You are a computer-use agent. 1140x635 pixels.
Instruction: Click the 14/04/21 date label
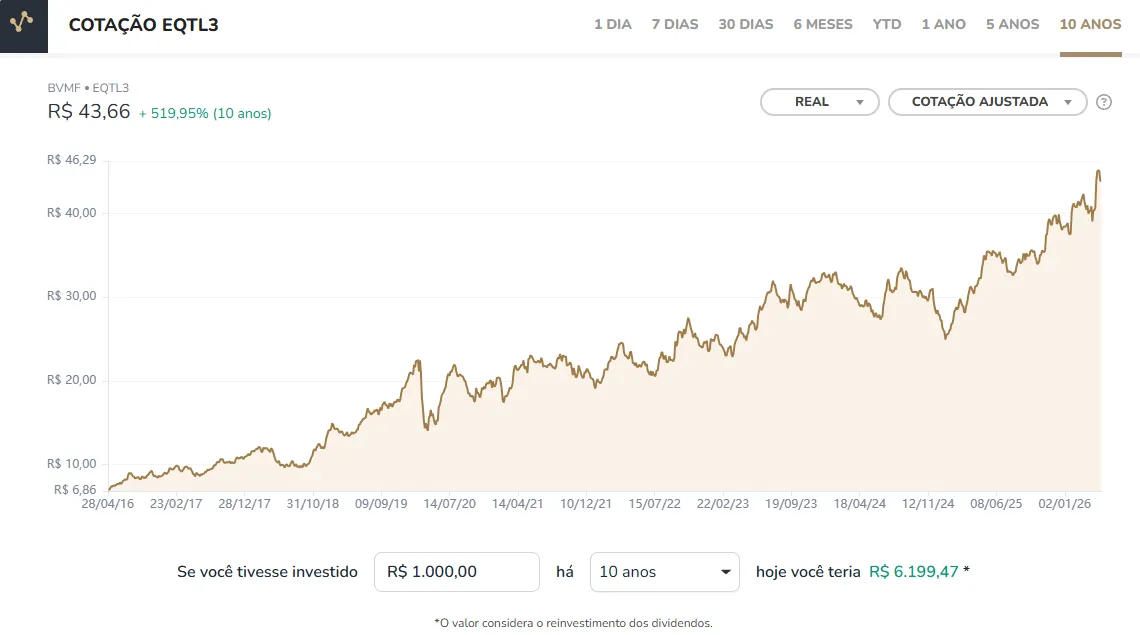[518, 504]
